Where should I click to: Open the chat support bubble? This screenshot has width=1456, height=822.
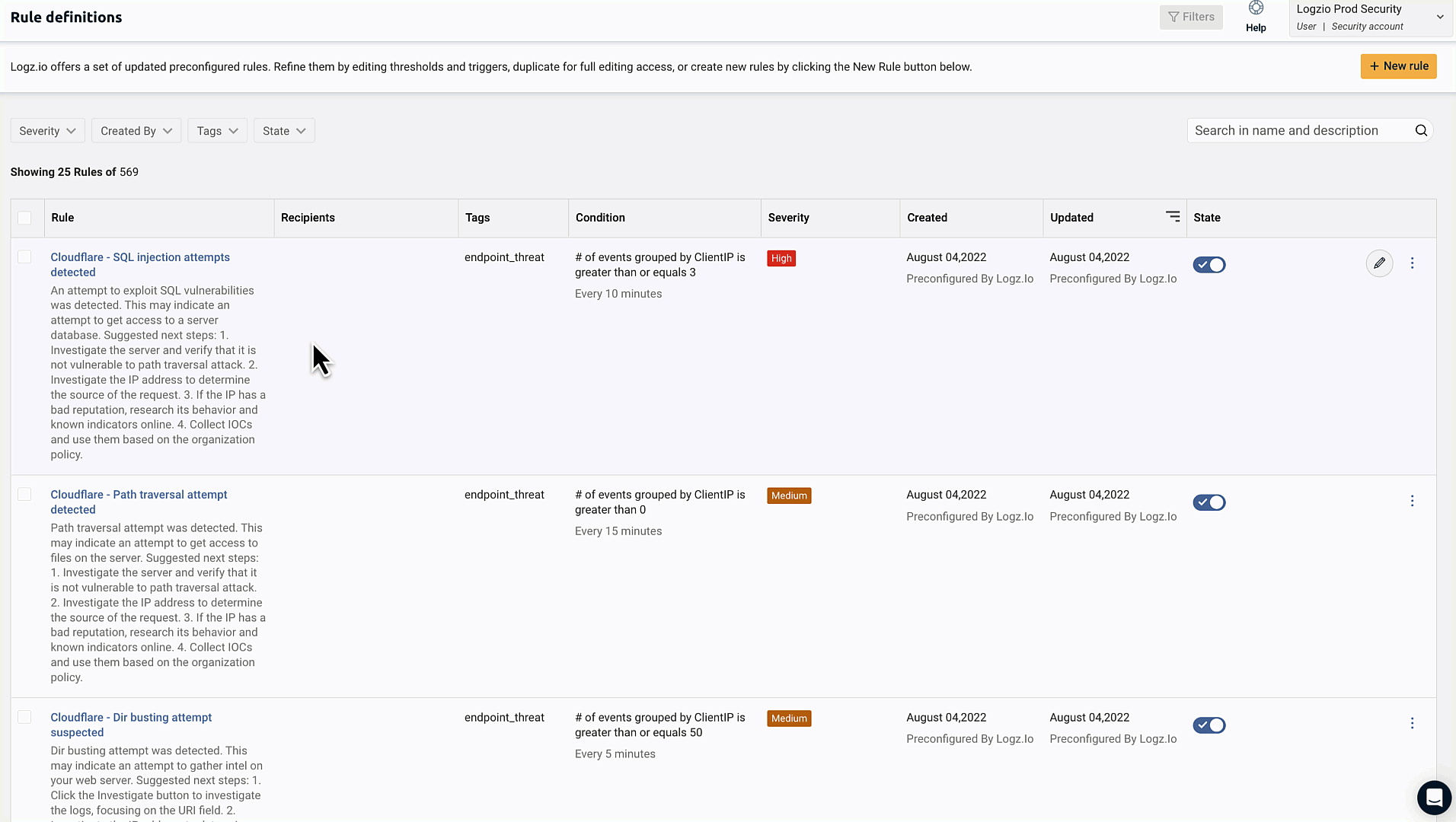[1434, 798]
